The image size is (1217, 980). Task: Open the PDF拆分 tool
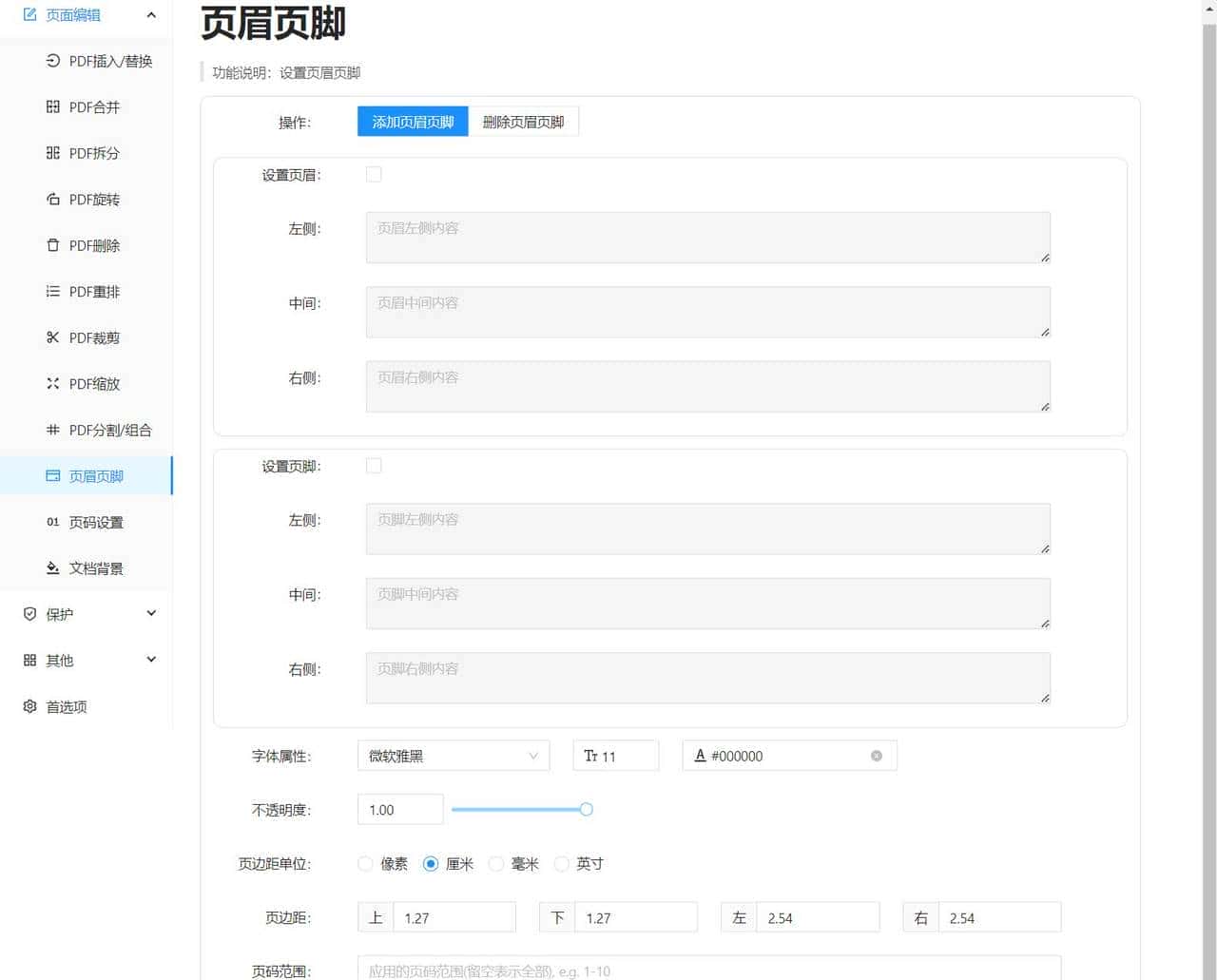[94, 153]
